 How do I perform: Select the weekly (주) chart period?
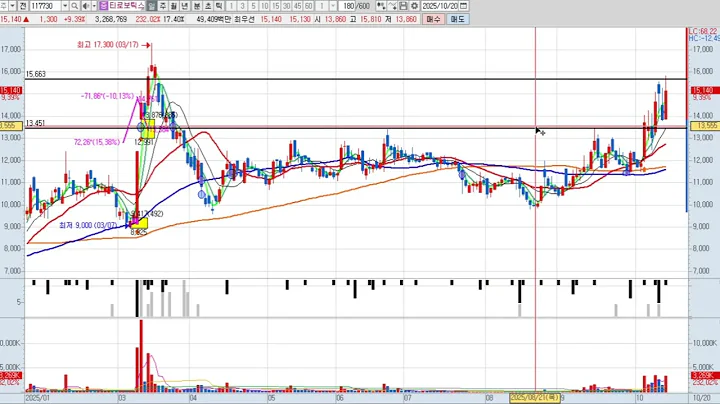click(163, 6)
